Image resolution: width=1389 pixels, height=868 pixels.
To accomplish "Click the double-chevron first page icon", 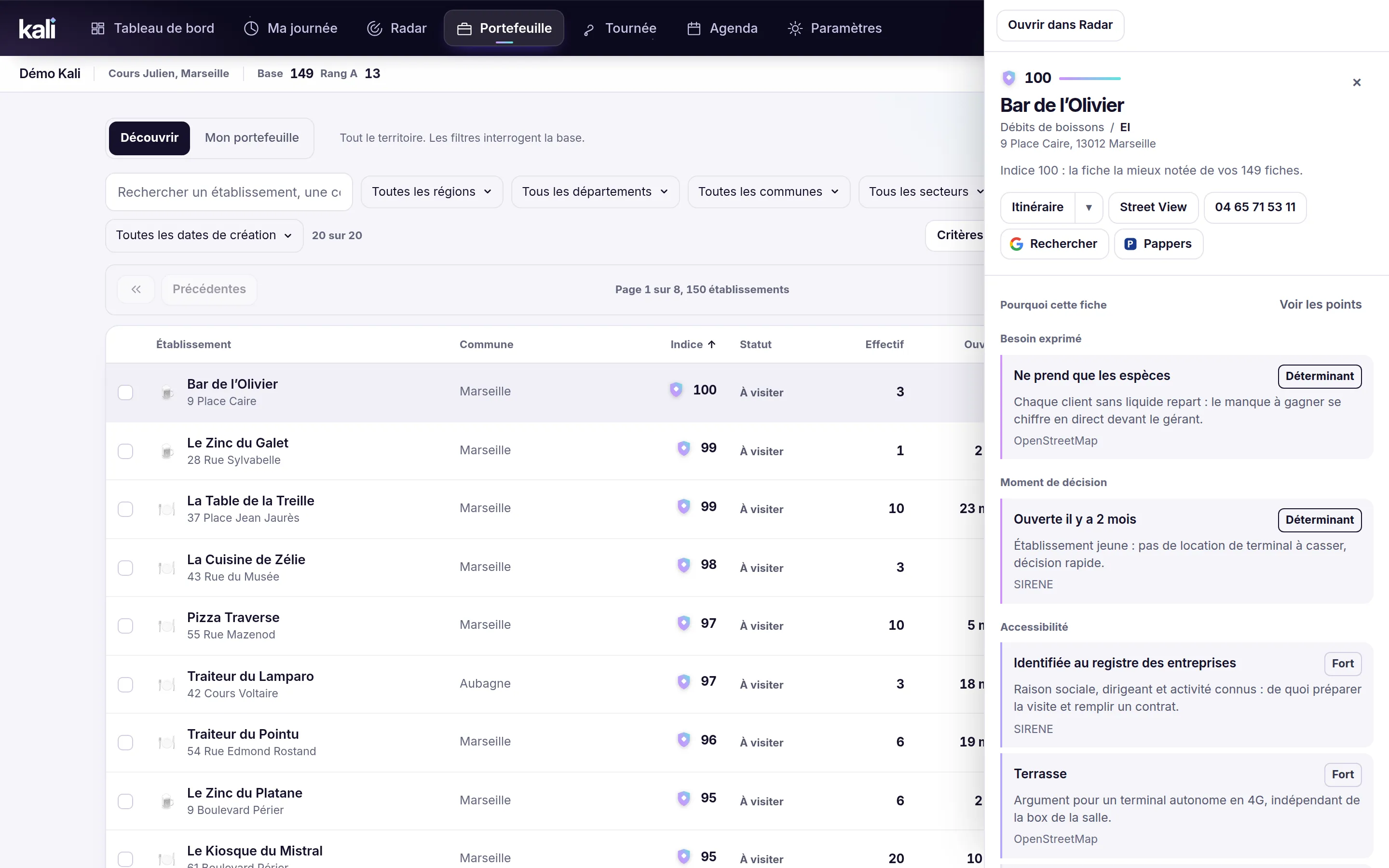I will click(136, 289).
